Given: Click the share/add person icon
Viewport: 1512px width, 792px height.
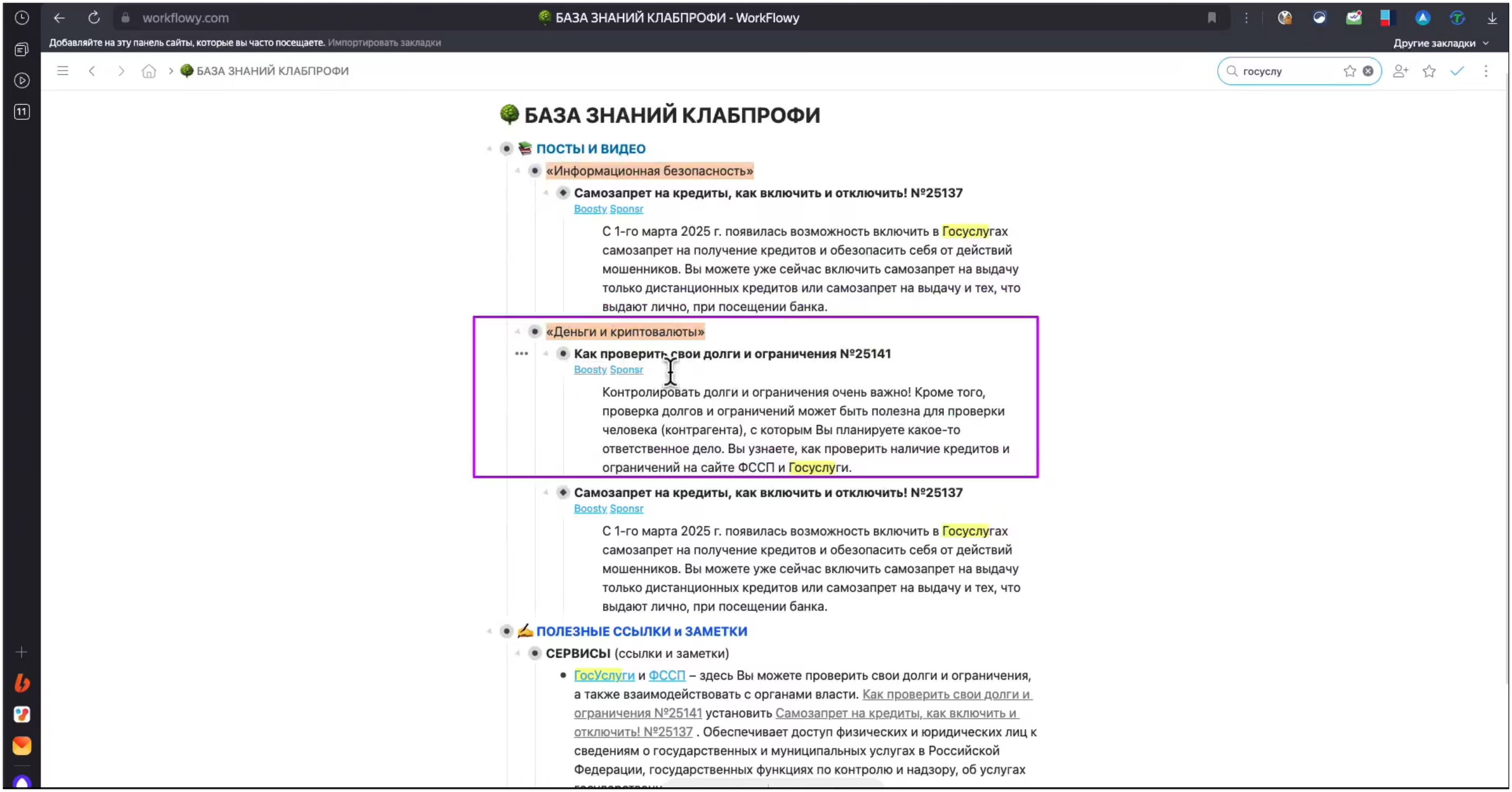Looking at the screenshot, I should (x=1400, y=71).
